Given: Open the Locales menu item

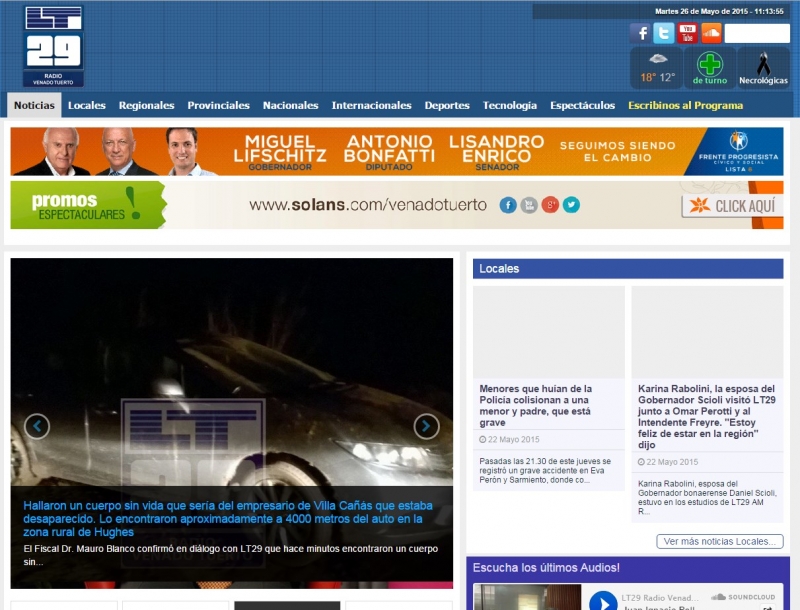Looking at the screenshot, I should tap(87, 106).
